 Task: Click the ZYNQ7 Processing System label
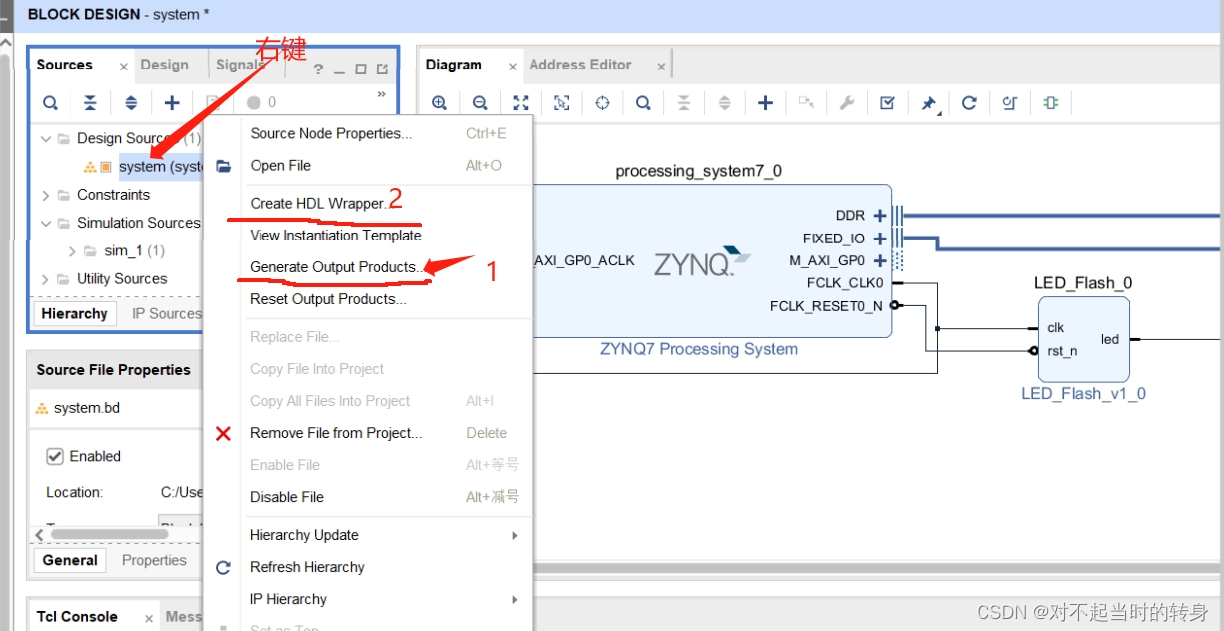point(699,349)
